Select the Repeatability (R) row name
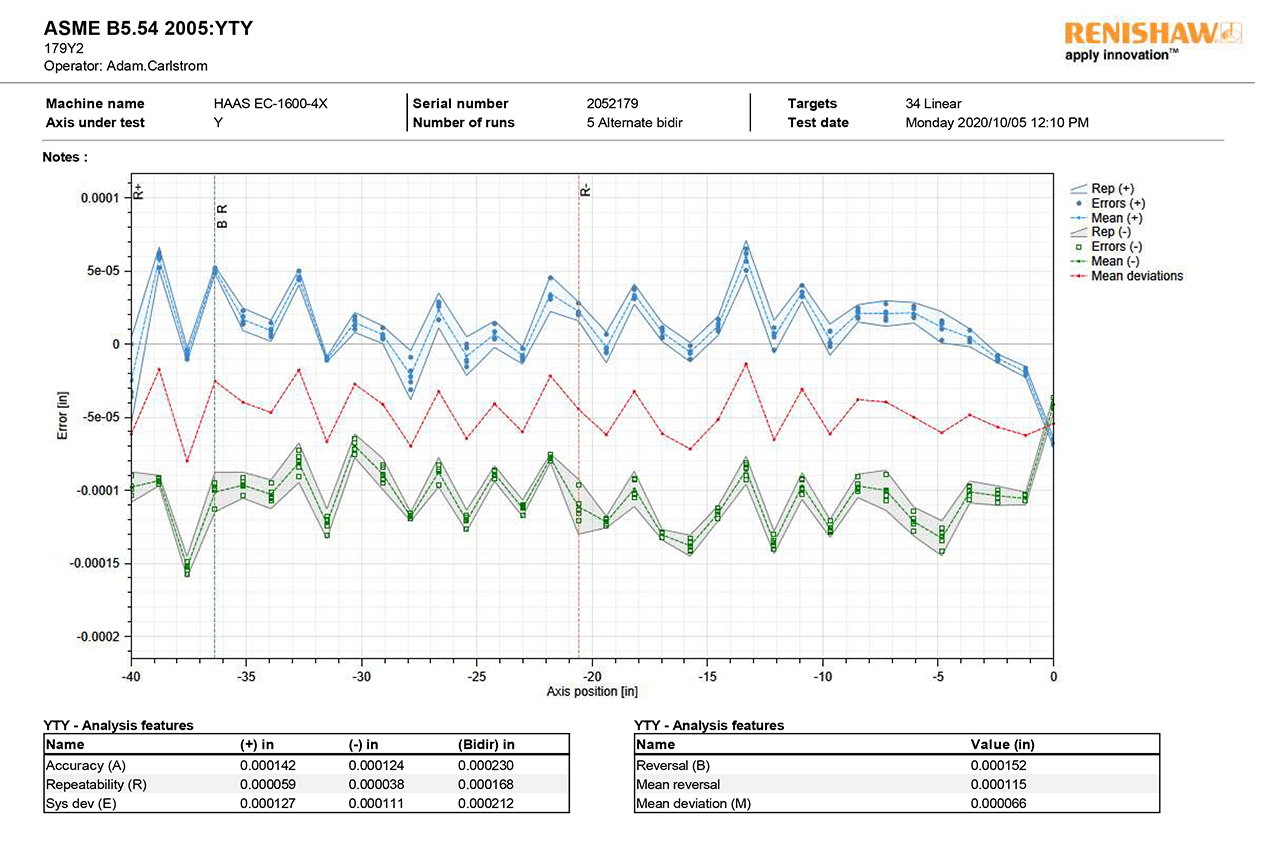The height and width of the screenshot is (853, 1280). 96,784
